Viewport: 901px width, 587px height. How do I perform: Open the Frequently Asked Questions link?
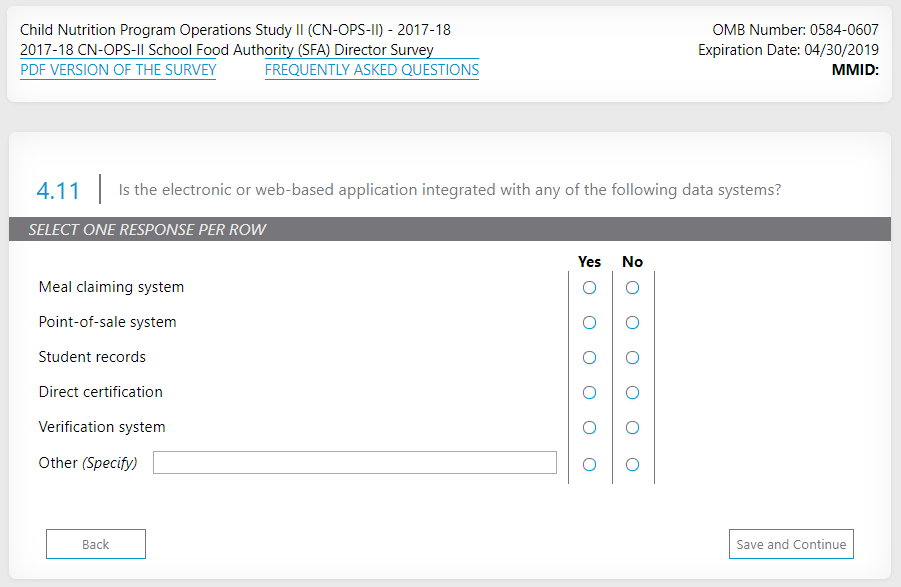tap(372, 70)
